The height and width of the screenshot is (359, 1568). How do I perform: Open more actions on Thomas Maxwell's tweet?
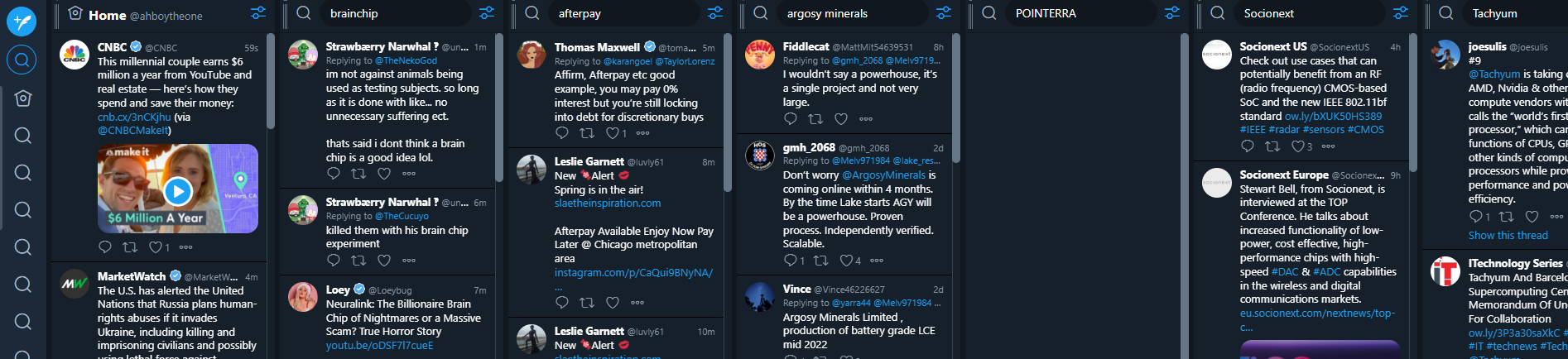coord(643,133)
